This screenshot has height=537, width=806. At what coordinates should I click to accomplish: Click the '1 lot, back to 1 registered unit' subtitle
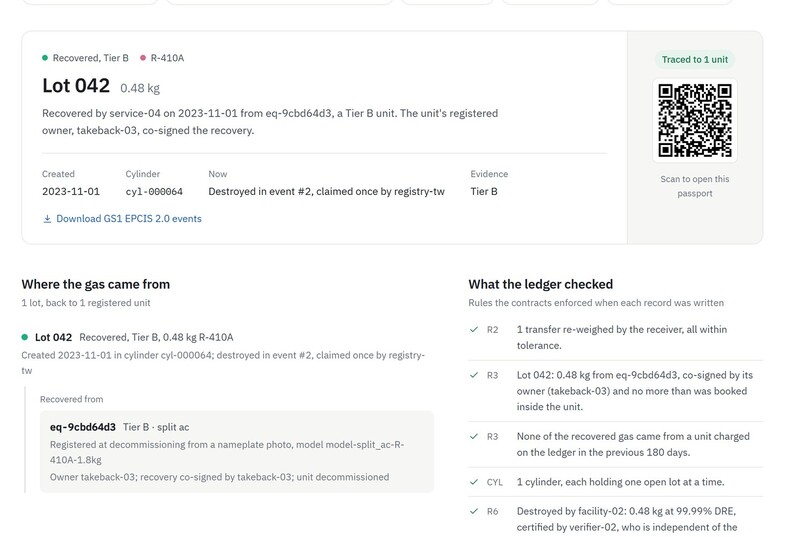(x=86, y=303)
